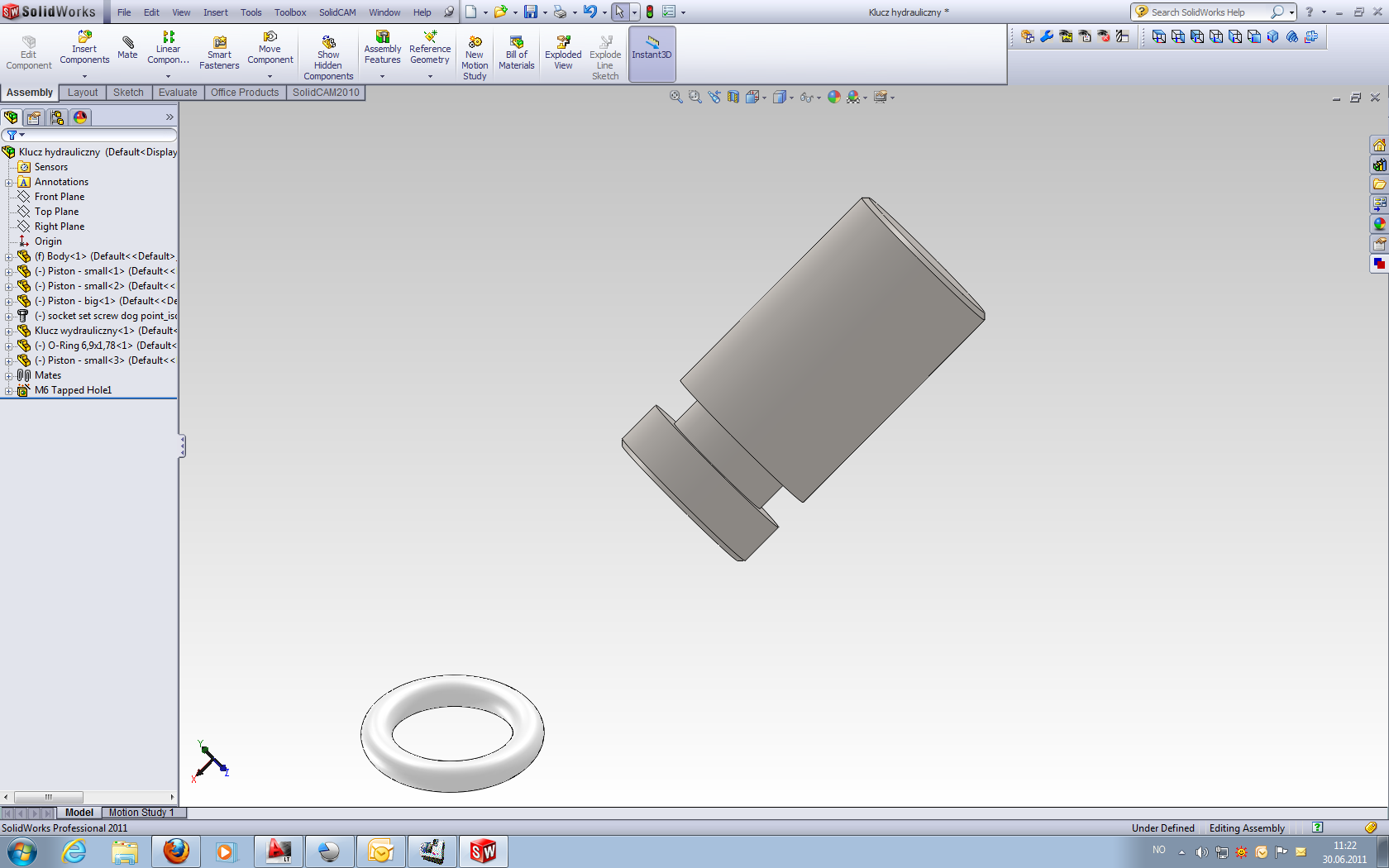This screenshot has width=1389, height=868.
Task: Select the Mate tool
Action: pyautogui.click(x=127, y=47)
